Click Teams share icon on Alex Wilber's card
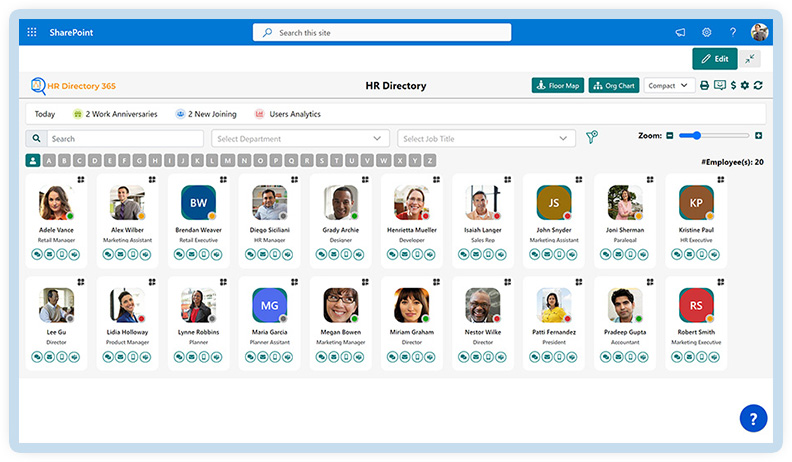This screenshot has height=462, width=792. pos(145,254)
